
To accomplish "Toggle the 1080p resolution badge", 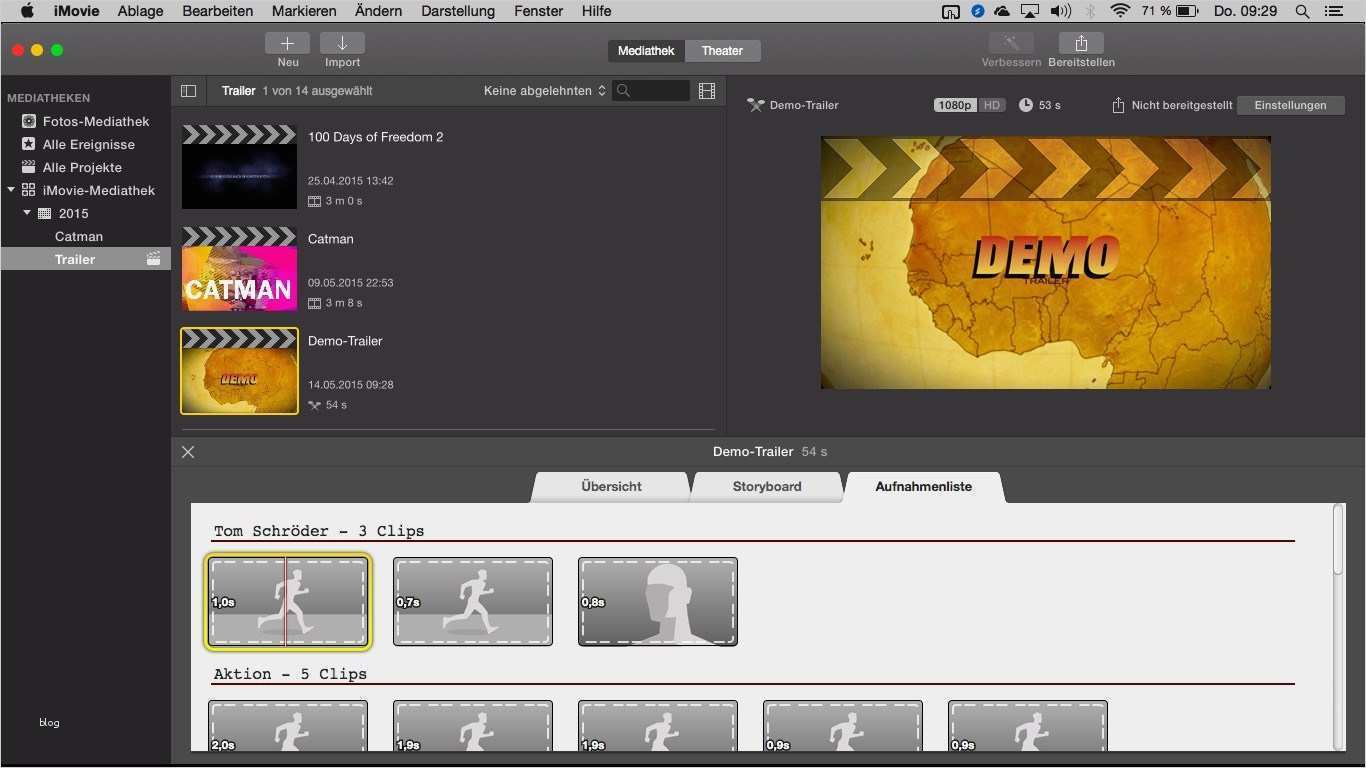I will pyautogui.click(x=954, y=104).
